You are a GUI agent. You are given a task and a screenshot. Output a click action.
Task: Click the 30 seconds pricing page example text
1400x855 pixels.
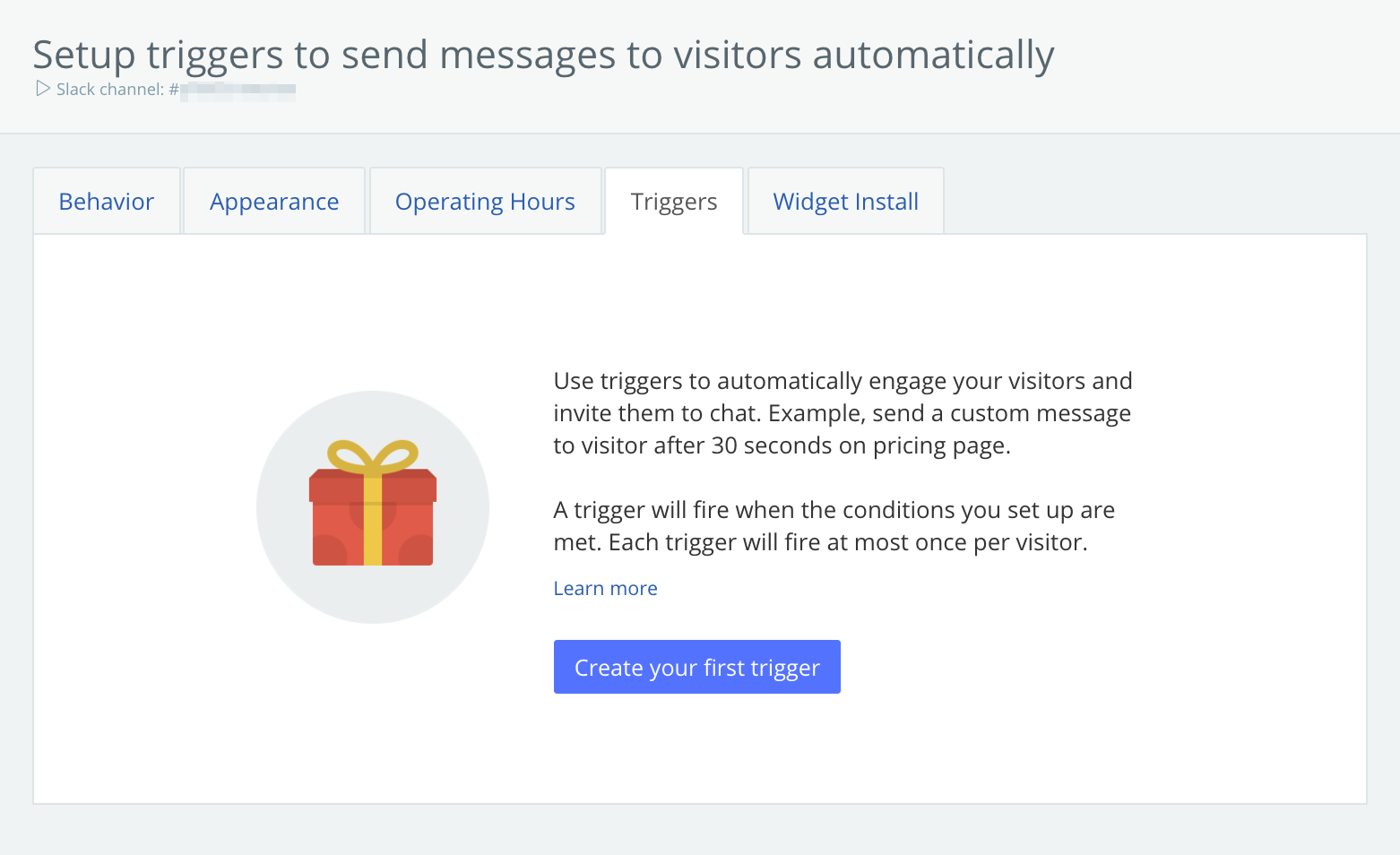click(782, 445)
